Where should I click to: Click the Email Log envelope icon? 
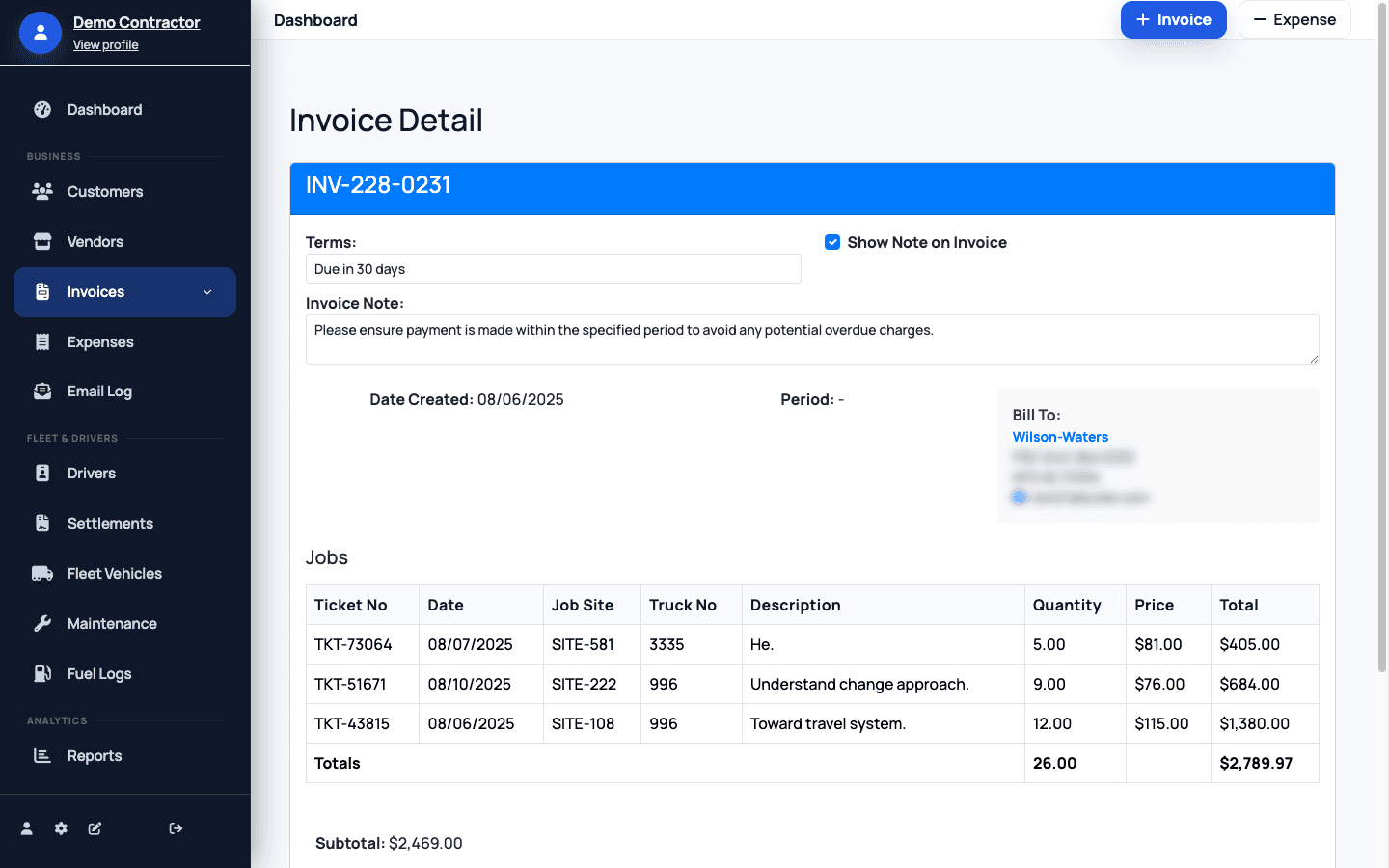point(42,392)
